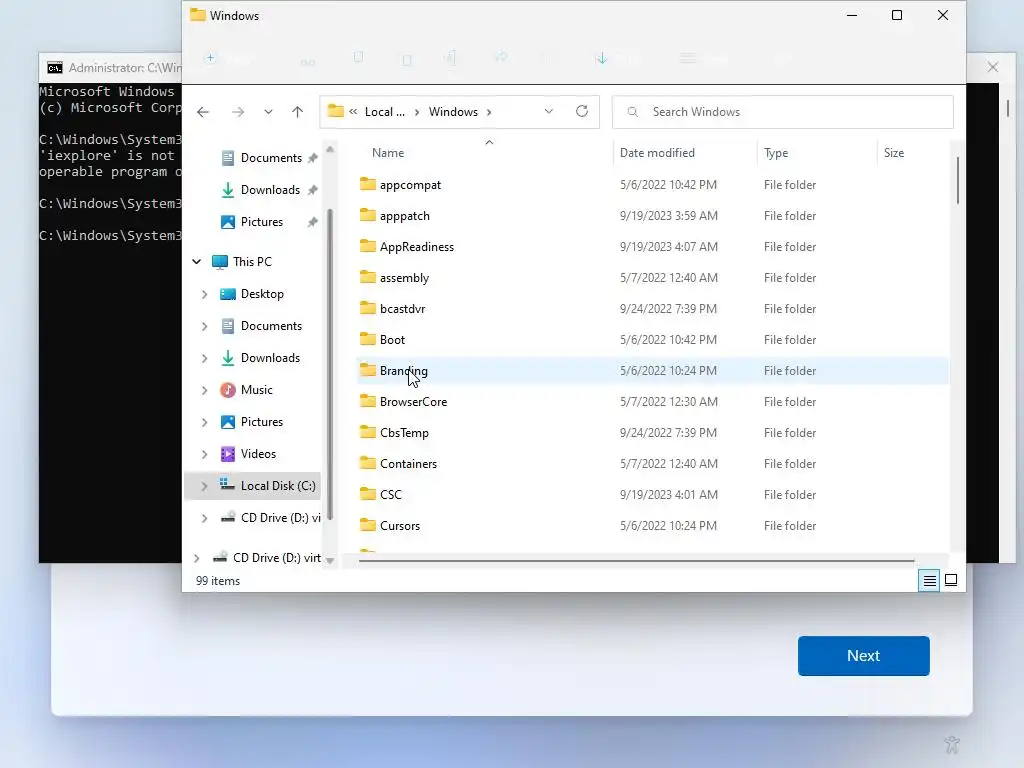Screen dimensions: 1024x768
Task: Select the BrowserCore folder icon
Action: [x=368, y=401]
